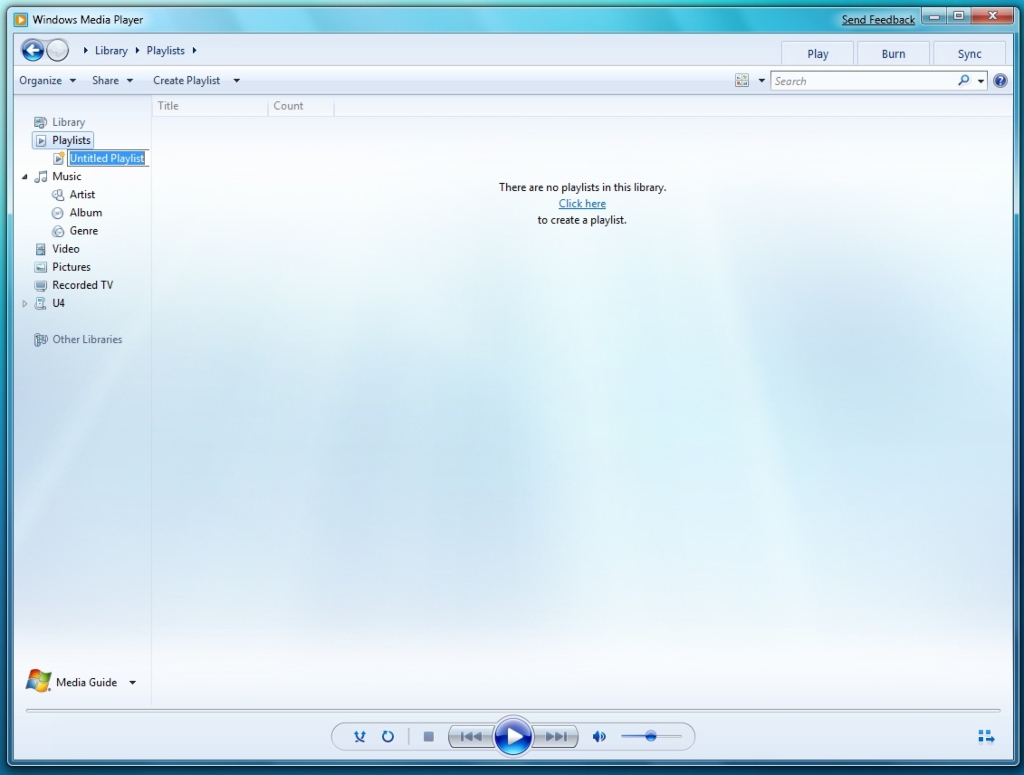Click the Create Playlist button
Image resolution: width=1024 pixels, height=775 pixels.
pos(187,80)
